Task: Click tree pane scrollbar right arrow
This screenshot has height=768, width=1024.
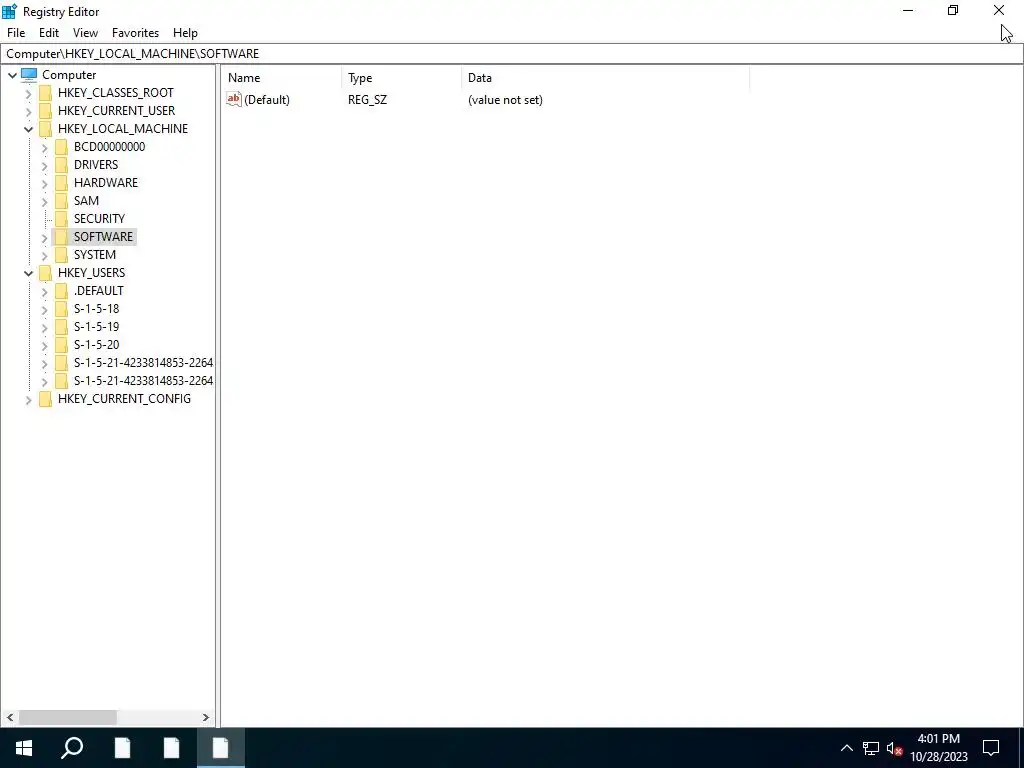Action: coord(206,717)
